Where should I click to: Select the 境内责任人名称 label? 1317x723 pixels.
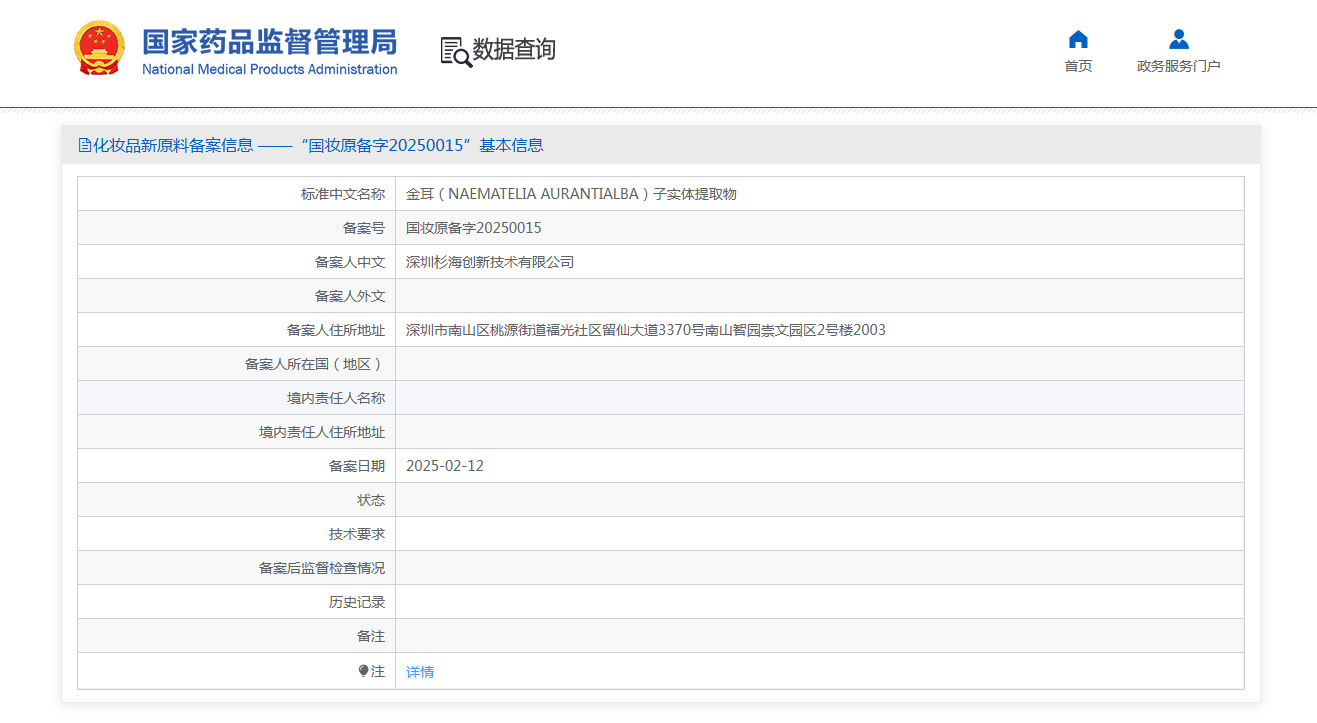click(x=336, y=398)
